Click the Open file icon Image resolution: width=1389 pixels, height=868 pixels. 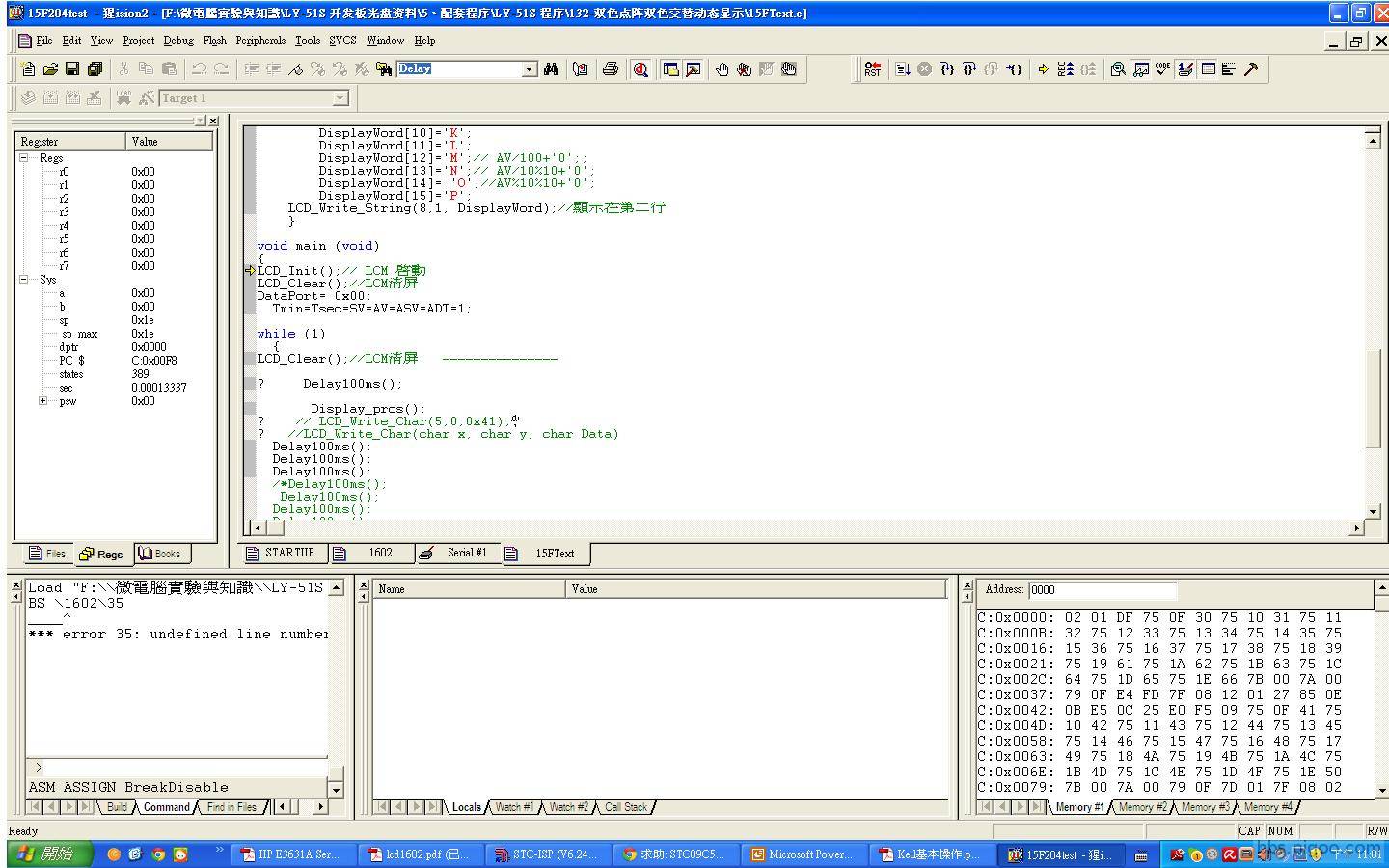click(50, 68)
